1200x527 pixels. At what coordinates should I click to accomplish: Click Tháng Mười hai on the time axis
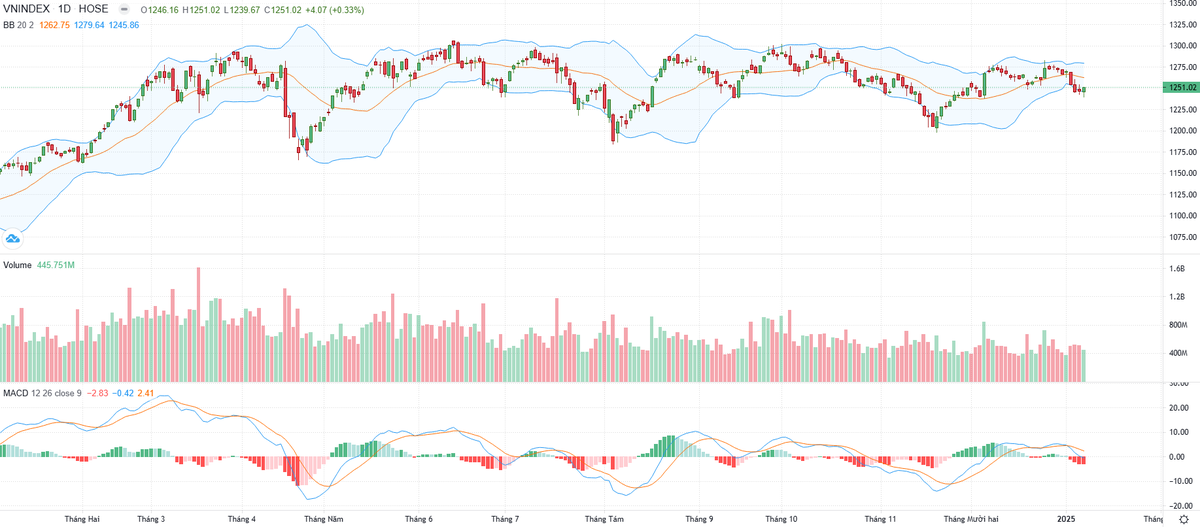click(970, 519)
